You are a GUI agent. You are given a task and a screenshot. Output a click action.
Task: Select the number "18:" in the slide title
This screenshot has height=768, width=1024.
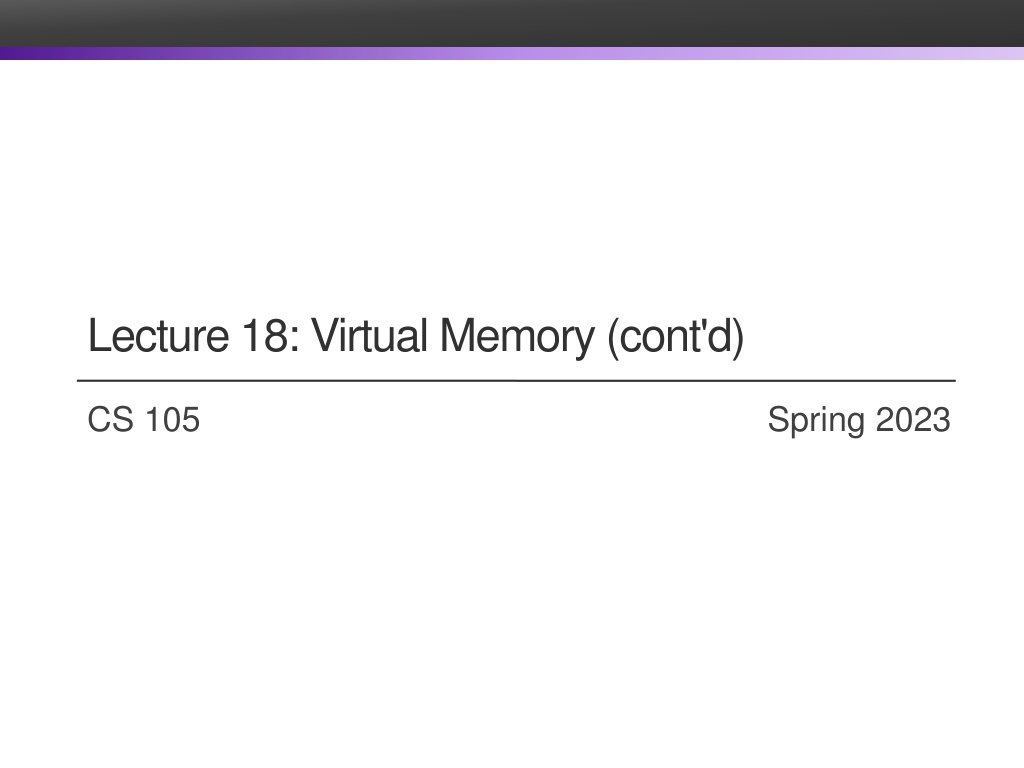click(x=271, y=336)
